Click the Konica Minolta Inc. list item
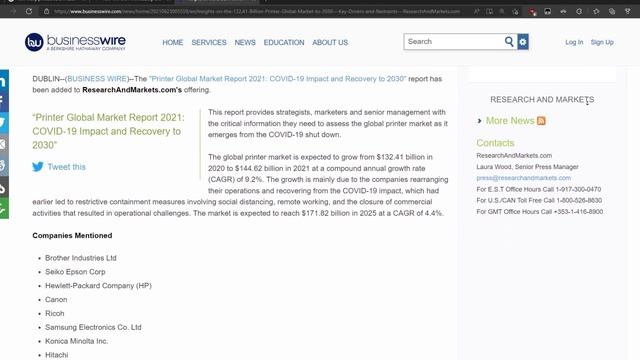Screen dimensions: 640x360 click(x=76, y=341)
